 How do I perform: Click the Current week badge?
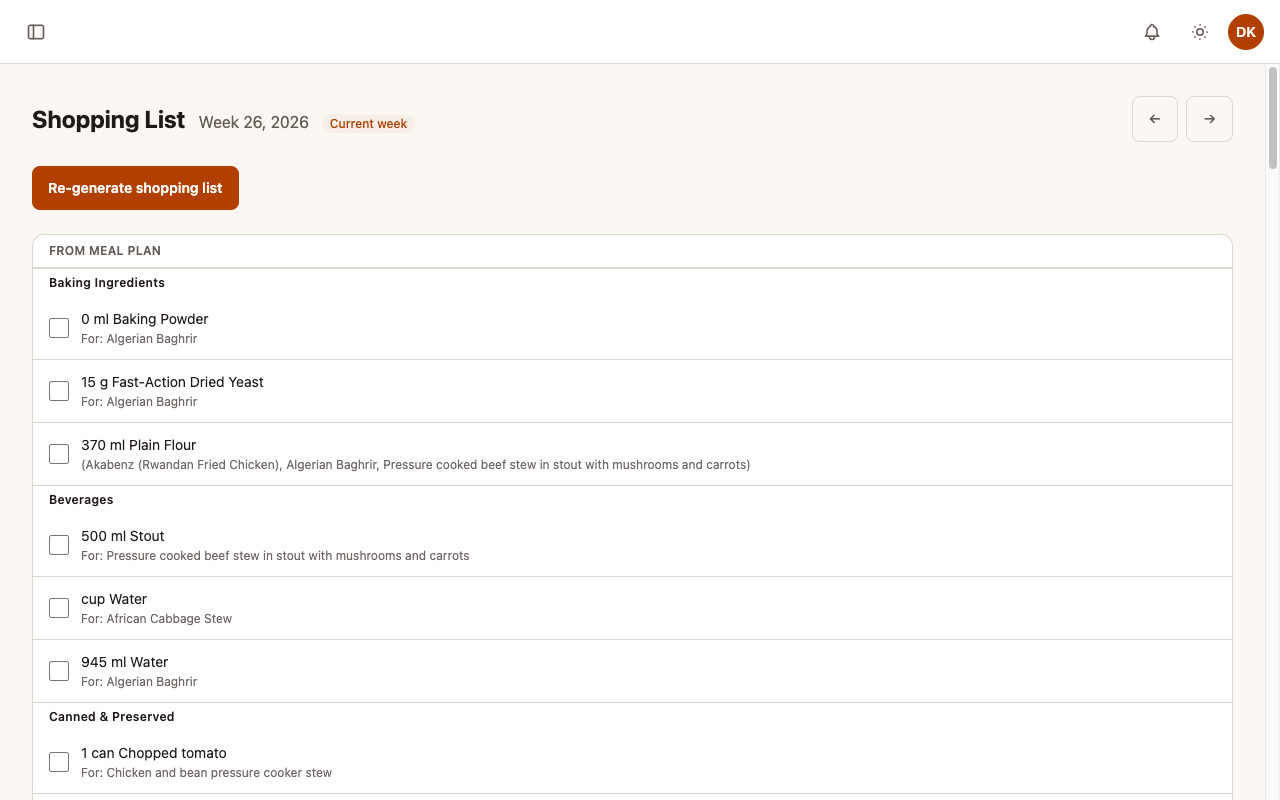point(368,124)
